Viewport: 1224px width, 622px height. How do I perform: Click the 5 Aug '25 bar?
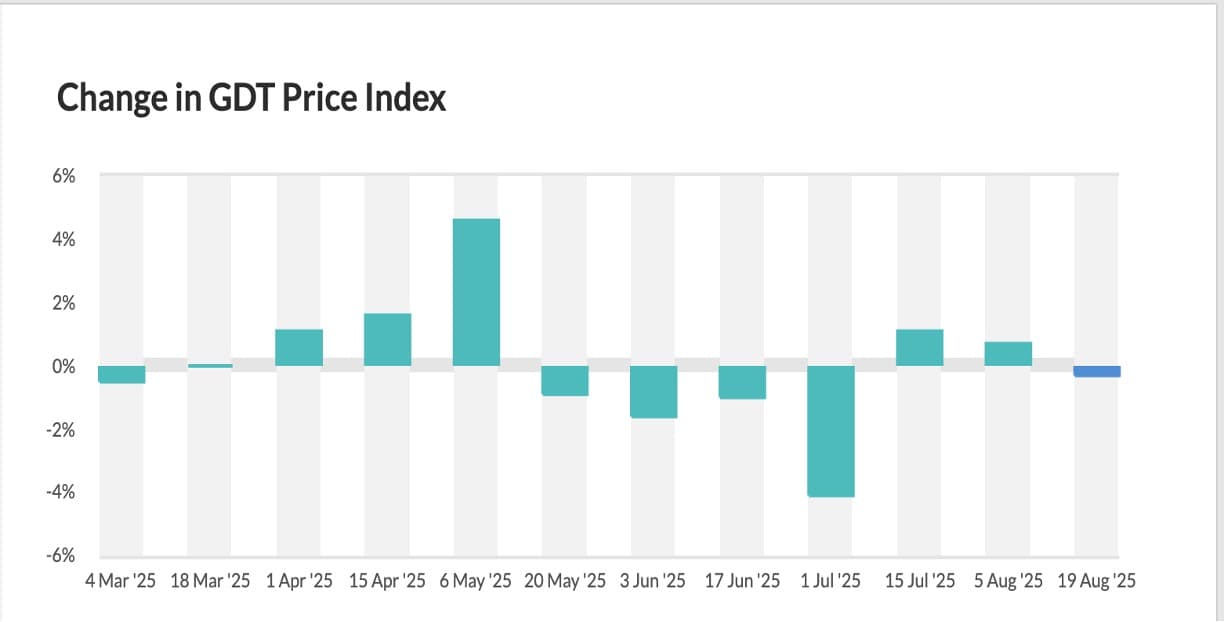[x=1008, y=354]
